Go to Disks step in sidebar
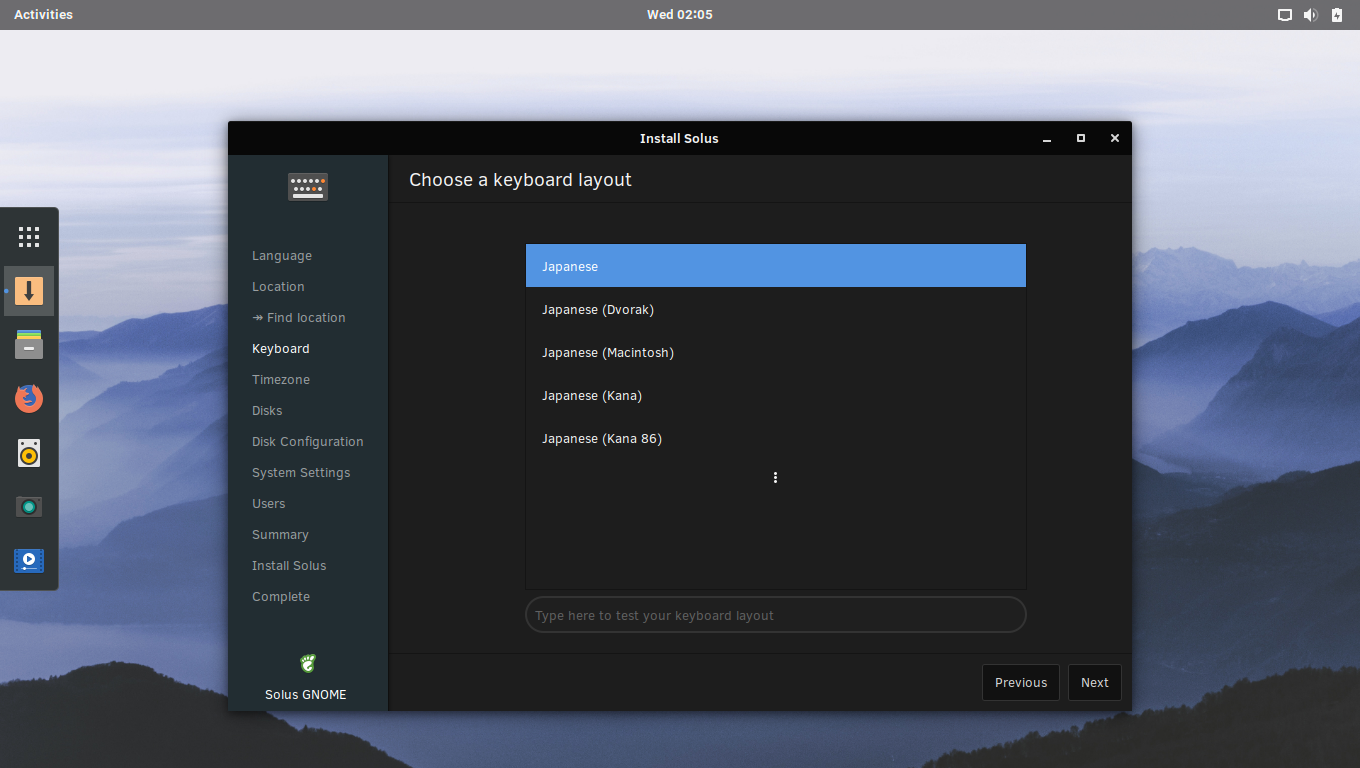Viewport: 1360px width, 768px height. click(x=267, y=411)
